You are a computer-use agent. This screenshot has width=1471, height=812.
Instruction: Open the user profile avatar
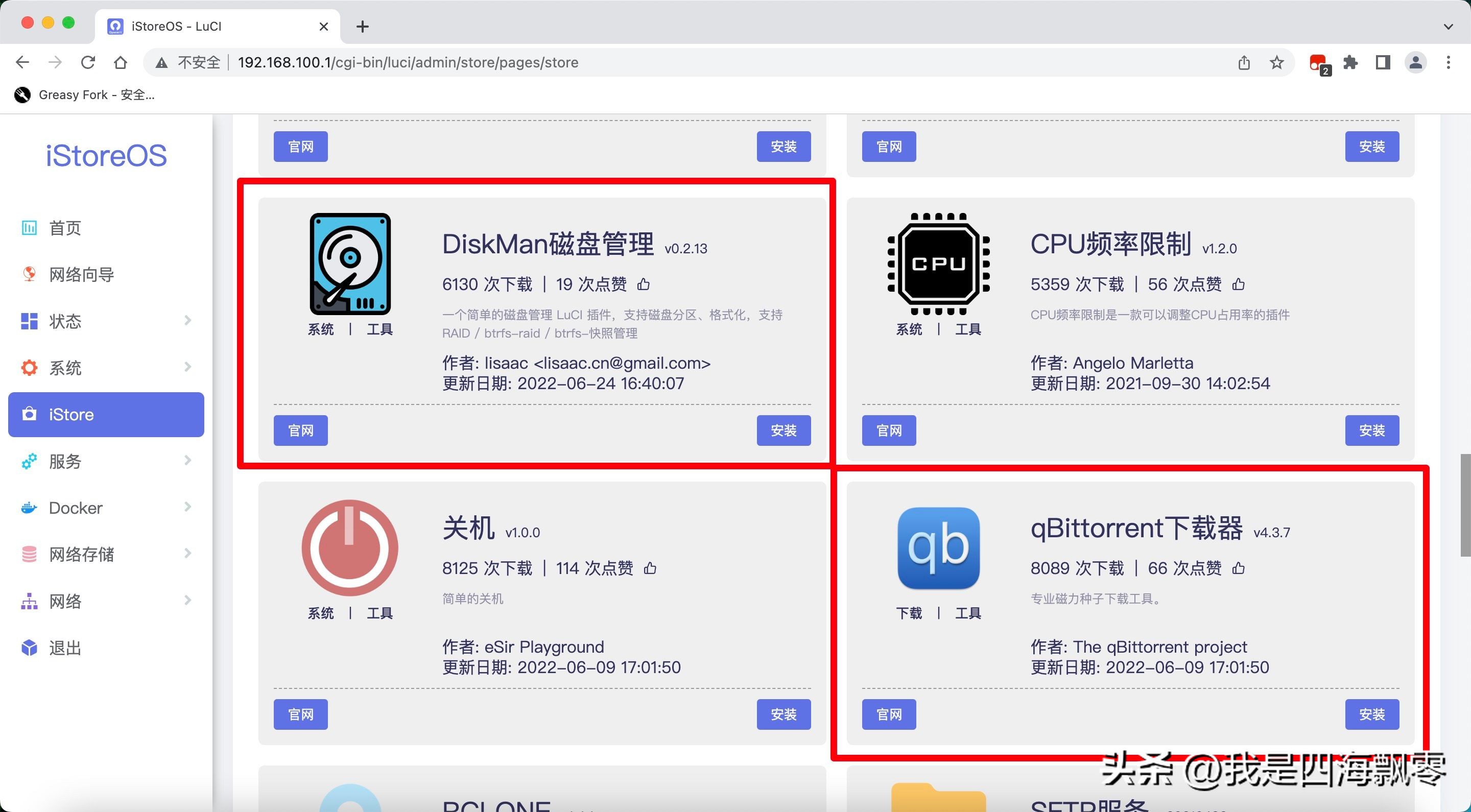pyautogui.click(x=1416, y=62)
